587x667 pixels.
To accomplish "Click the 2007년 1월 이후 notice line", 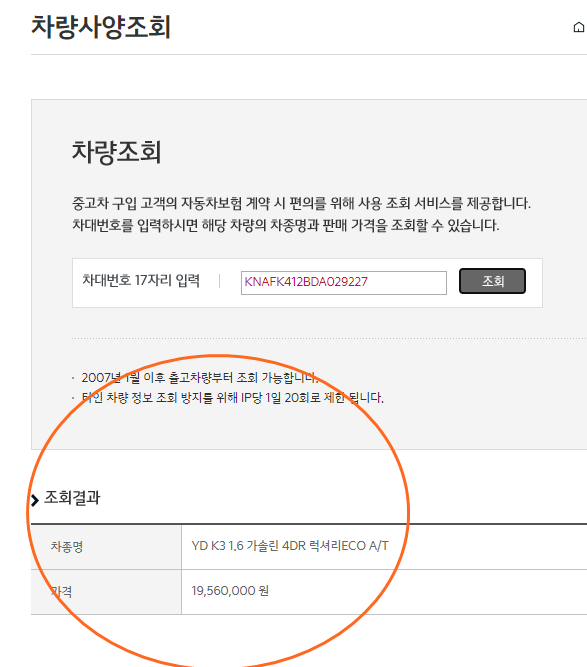I will (x=199, y=377).
